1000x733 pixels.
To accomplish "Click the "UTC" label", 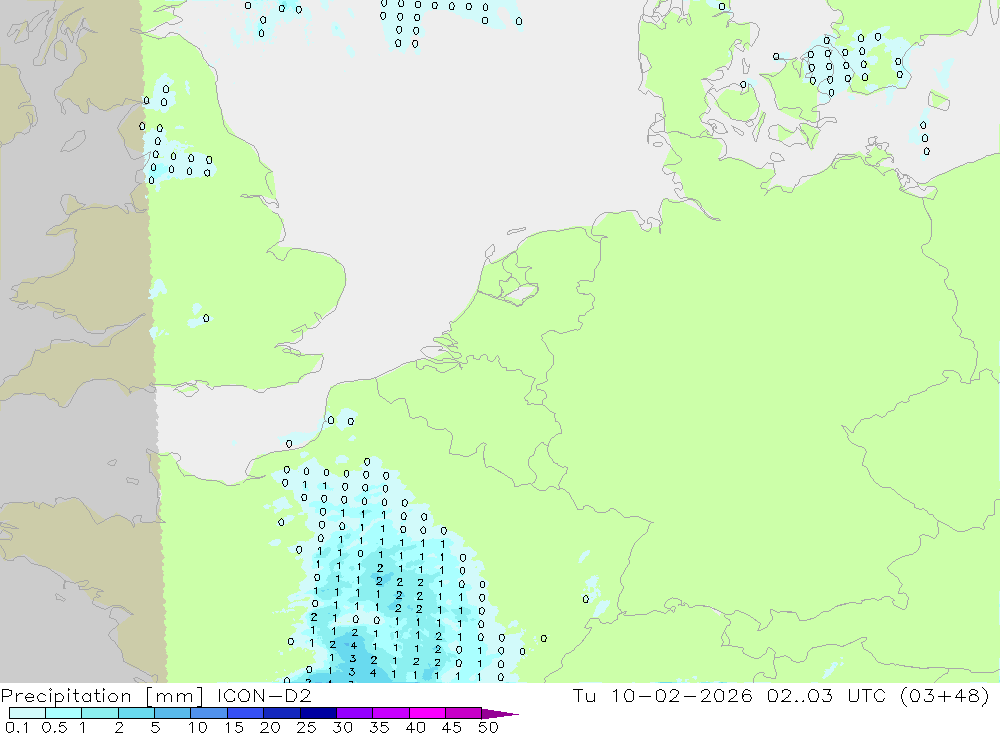I will [867, 695].
